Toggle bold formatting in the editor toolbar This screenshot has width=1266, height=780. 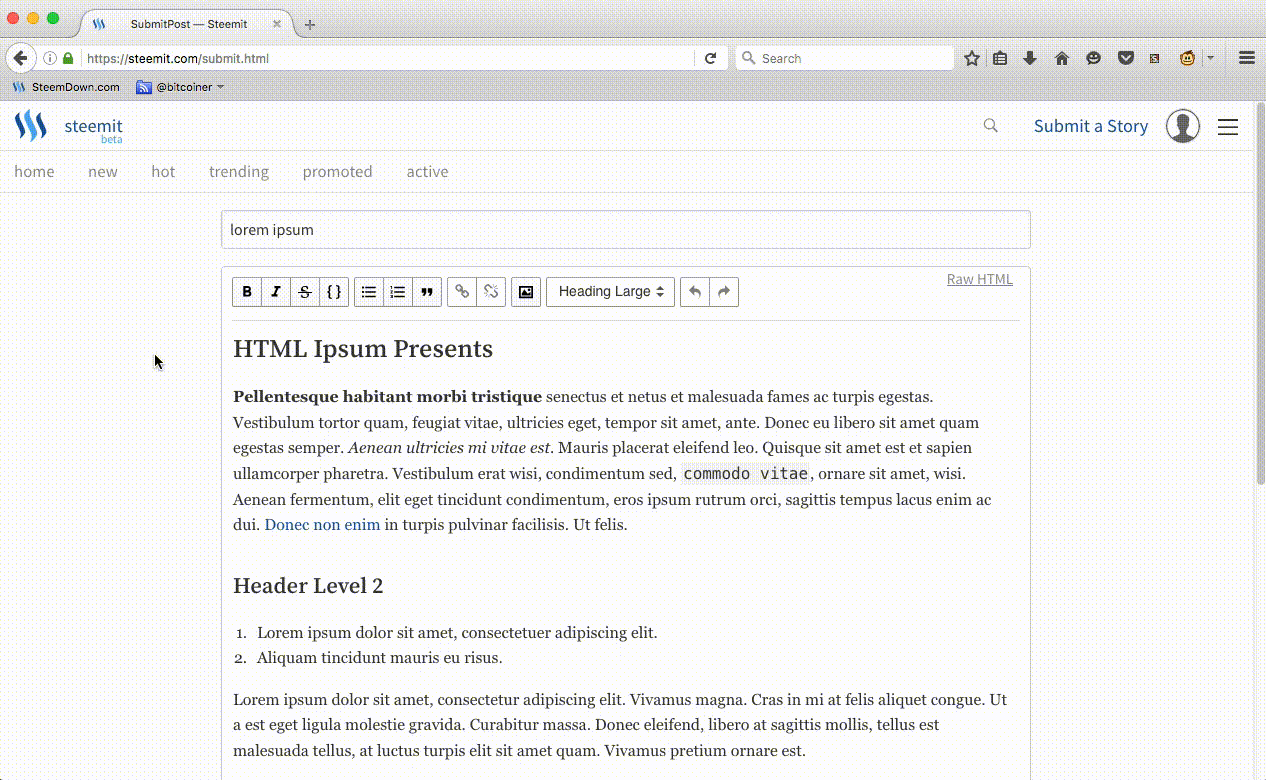pos(247,292)
